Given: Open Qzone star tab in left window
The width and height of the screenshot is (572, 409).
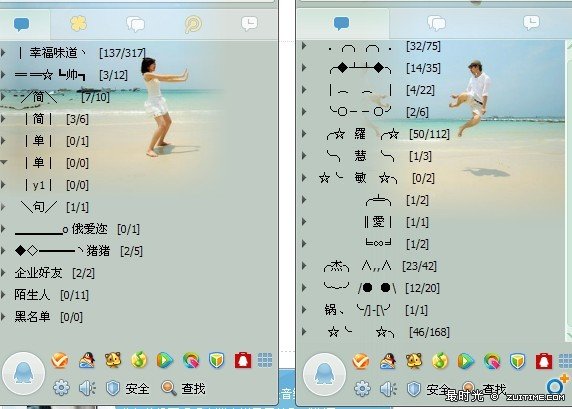Looking at the screenshot, I should 78,24.
